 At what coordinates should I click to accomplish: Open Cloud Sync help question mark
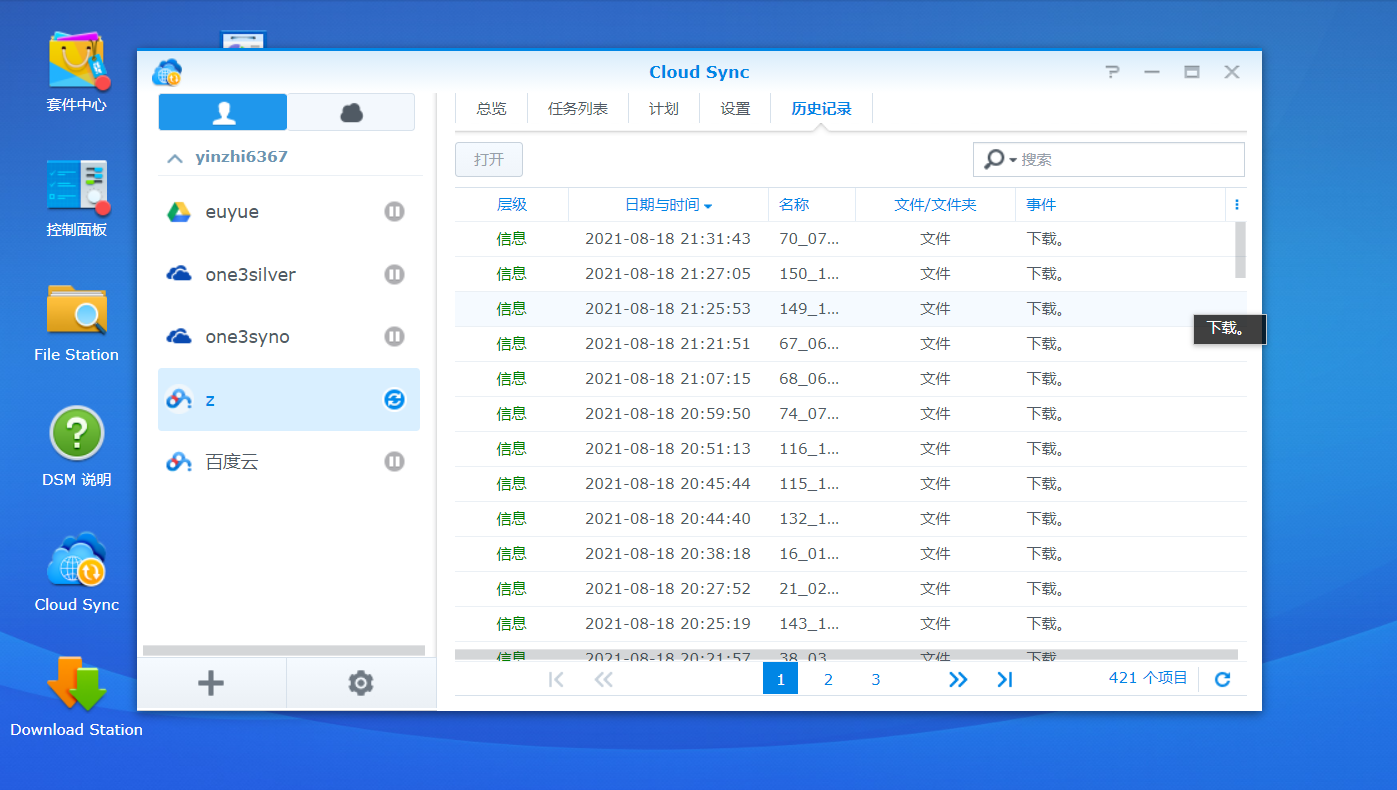1112,72
